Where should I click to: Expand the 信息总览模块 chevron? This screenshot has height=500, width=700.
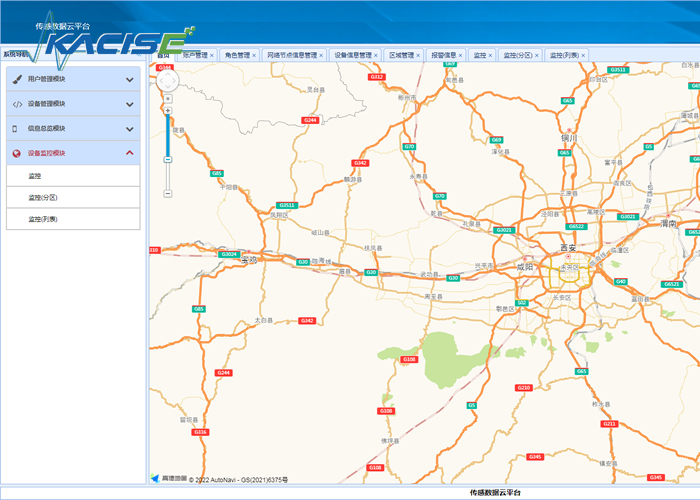(x=129, y=129)
